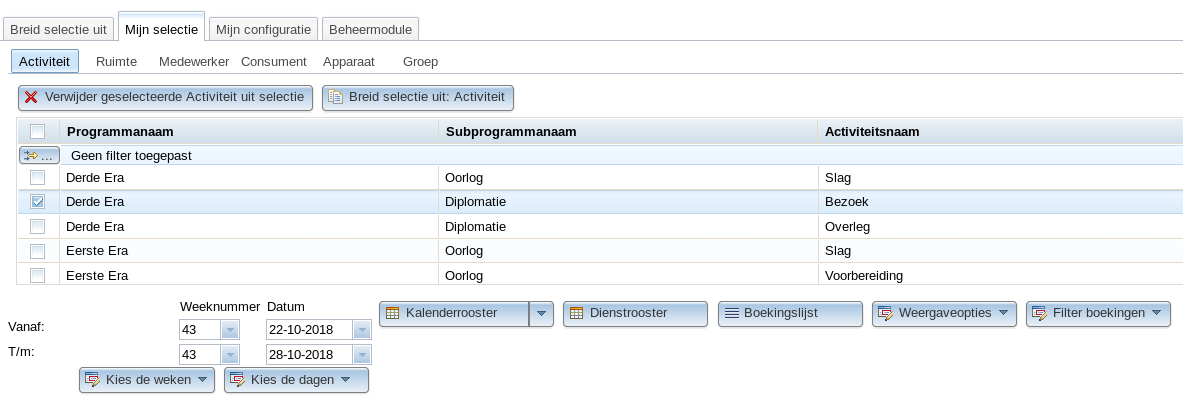Click the Boekingslijst list icon
Screen dimensions: 1183x400
click(731, 313)
